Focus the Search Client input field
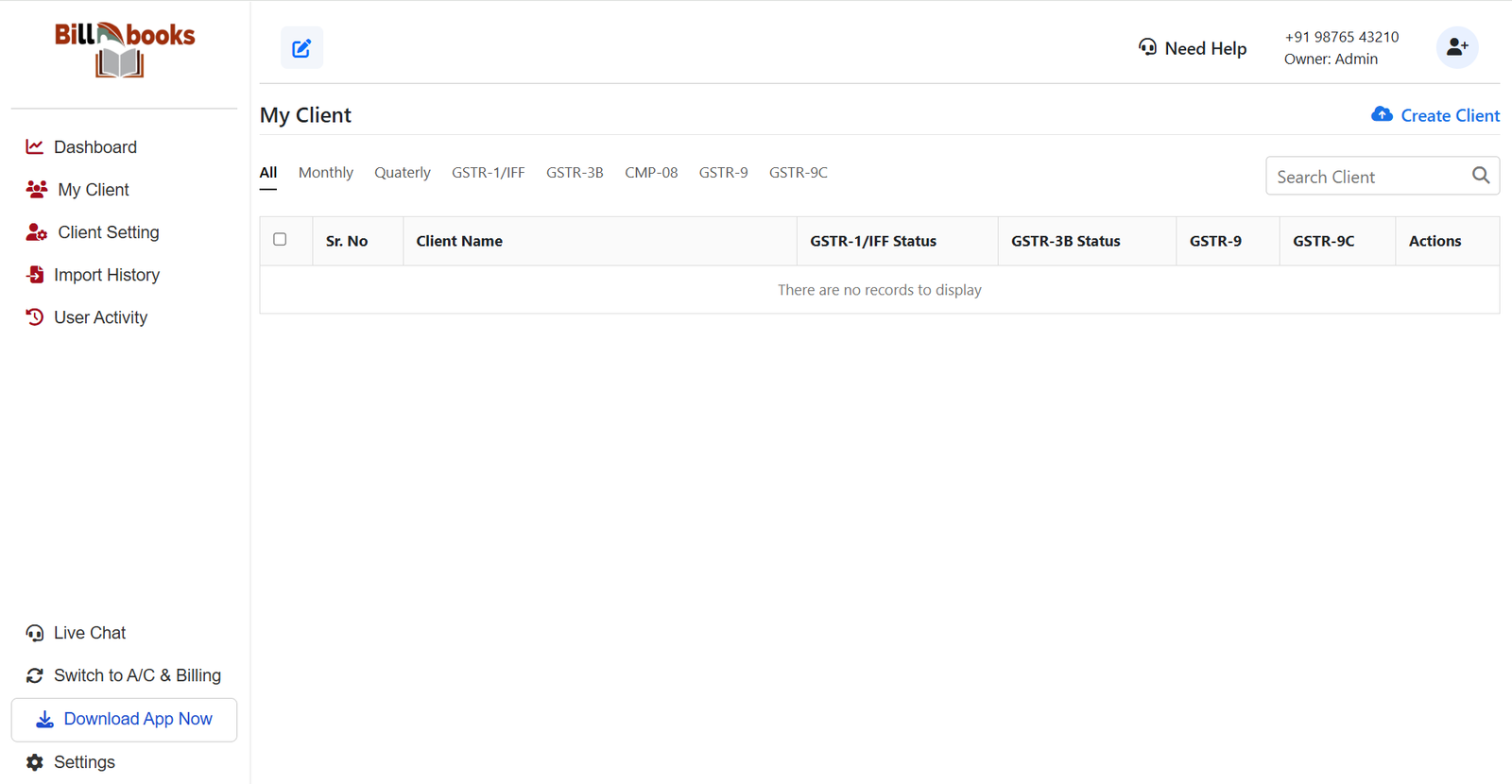The height and width of the screenshot is (784, 1512). [1366, 177]
